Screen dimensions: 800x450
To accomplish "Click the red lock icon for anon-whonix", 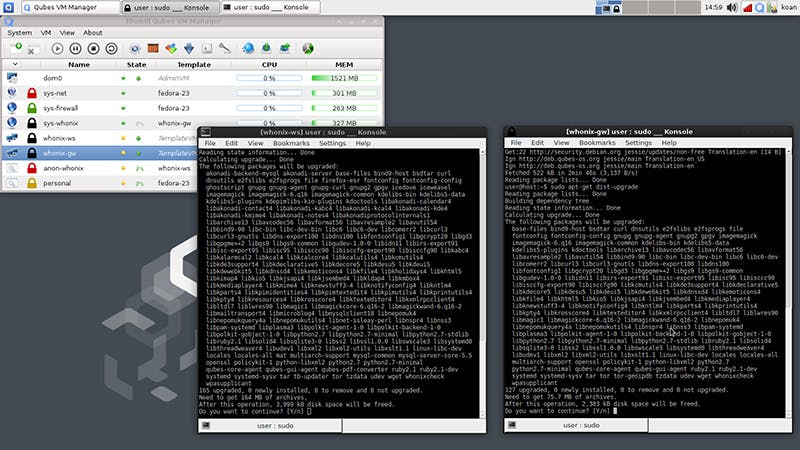I will (x=32, y=168).
